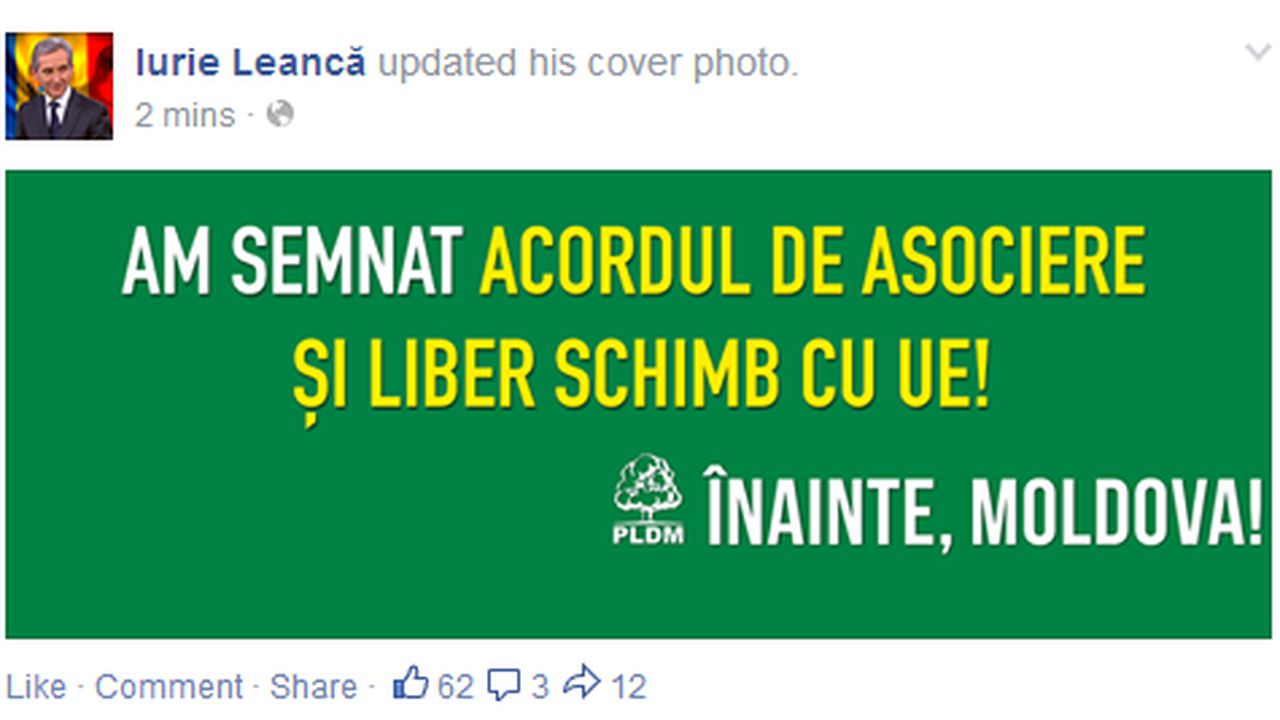Open the '2 mins' post timestamp

coord(185,115)
